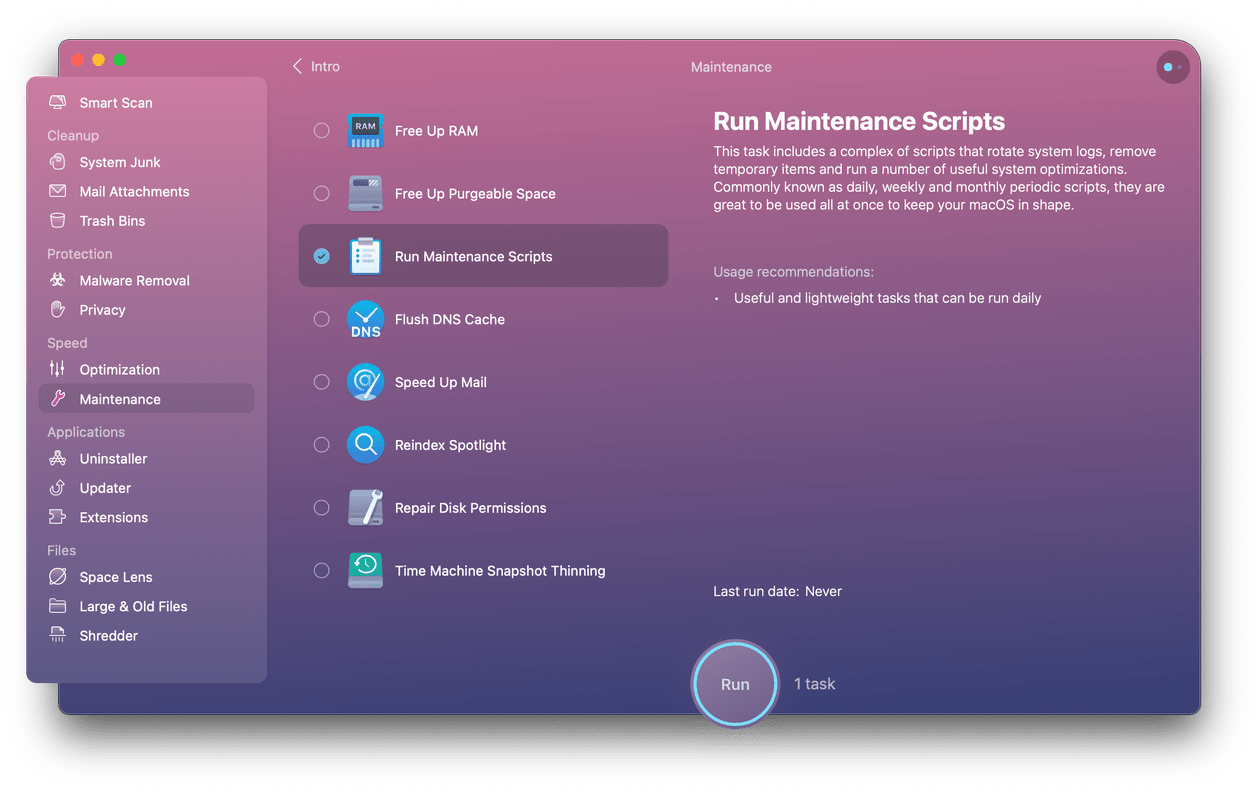
Task: Click the Maintenance wrench icon in sidebar
Action: pyautogui.click(x=58, y=398)
